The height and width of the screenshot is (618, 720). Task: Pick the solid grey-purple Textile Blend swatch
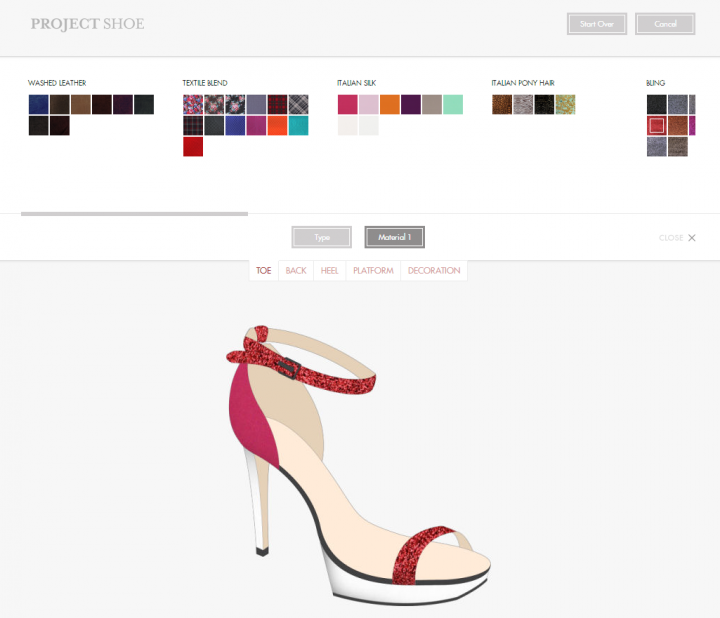click(x=256, y=105)
